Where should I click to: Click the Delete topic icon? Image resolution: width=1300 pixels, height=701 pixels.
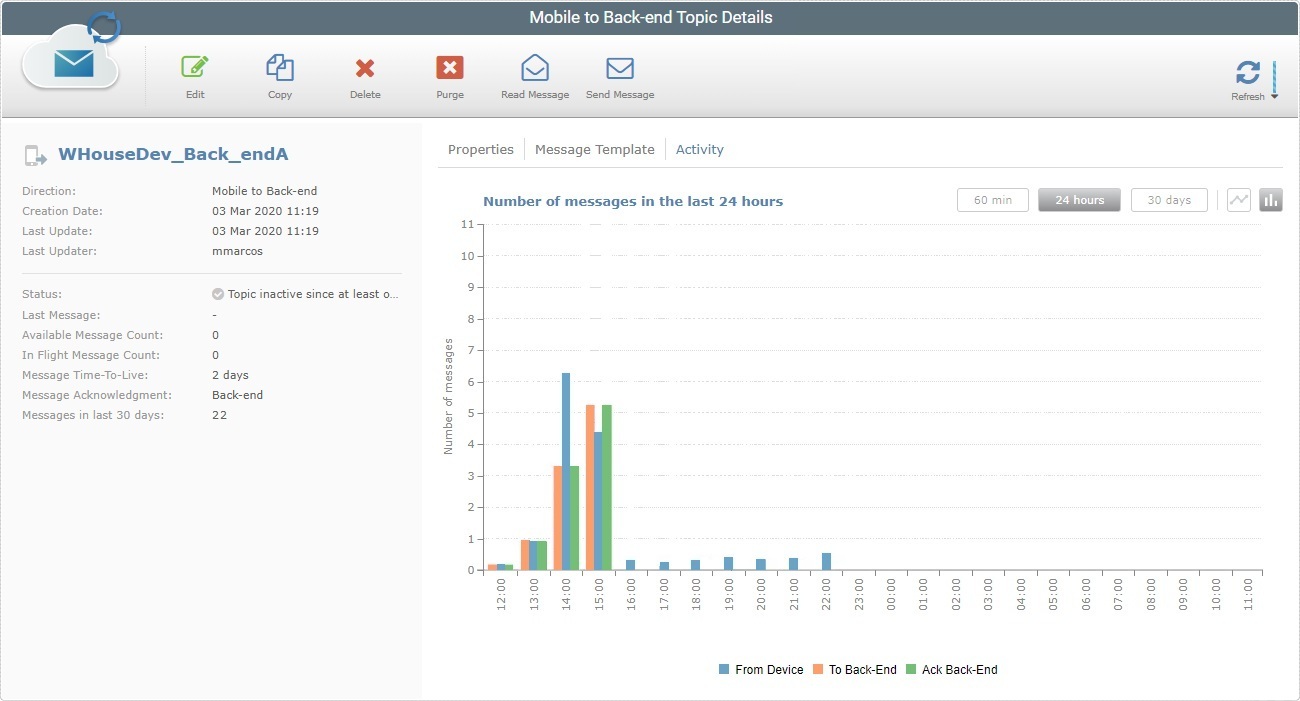[364, 76]
